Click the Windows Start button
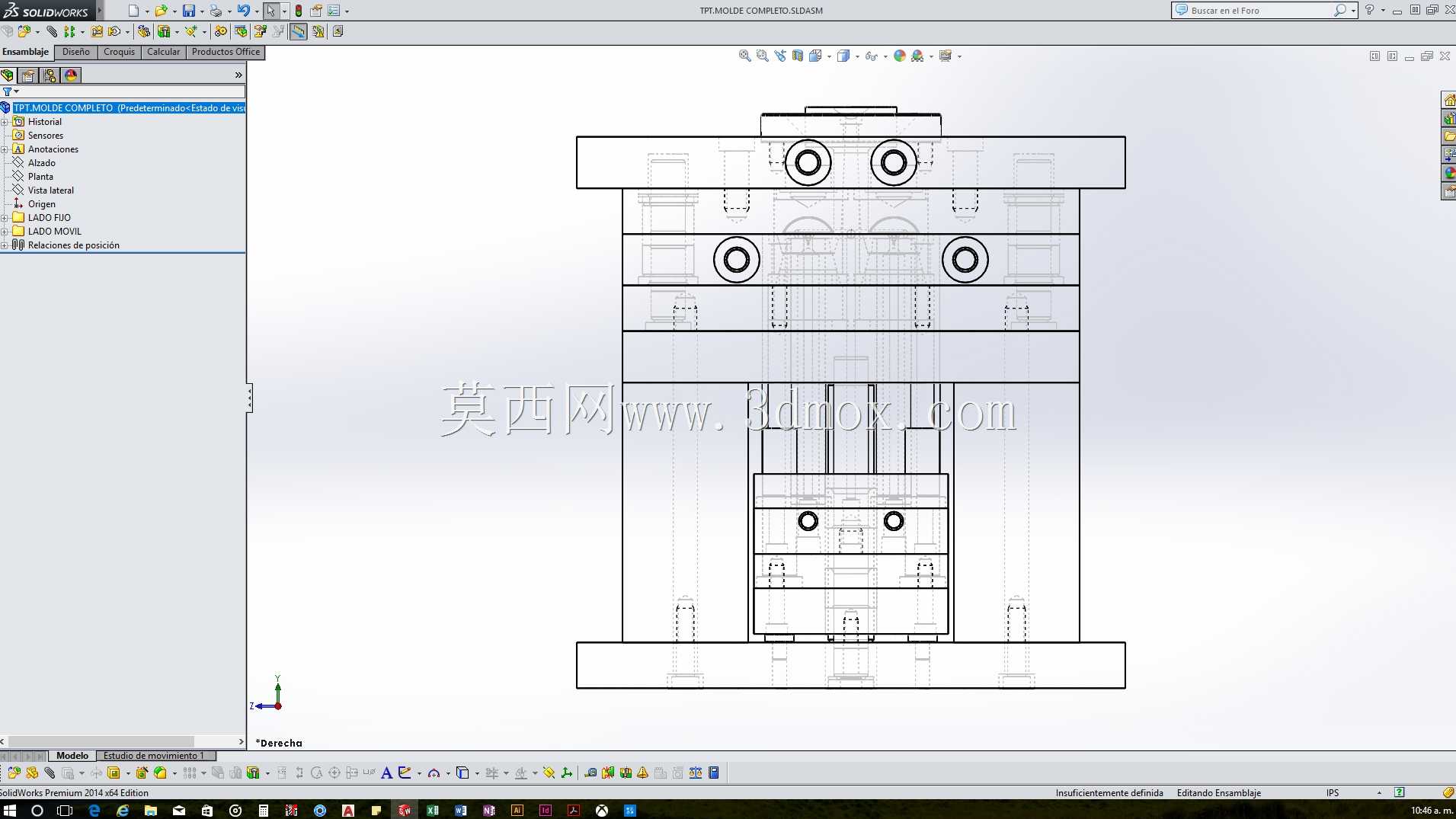 tap(10, 811)
